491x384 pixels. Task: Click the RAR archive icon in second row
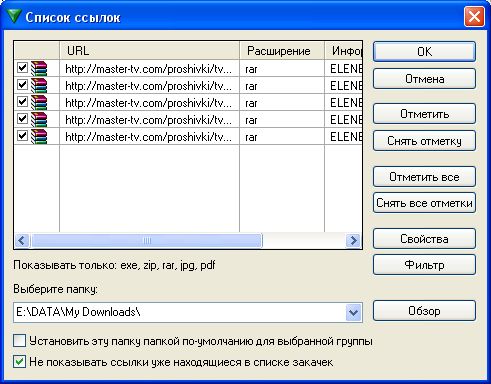pos(39,85)
